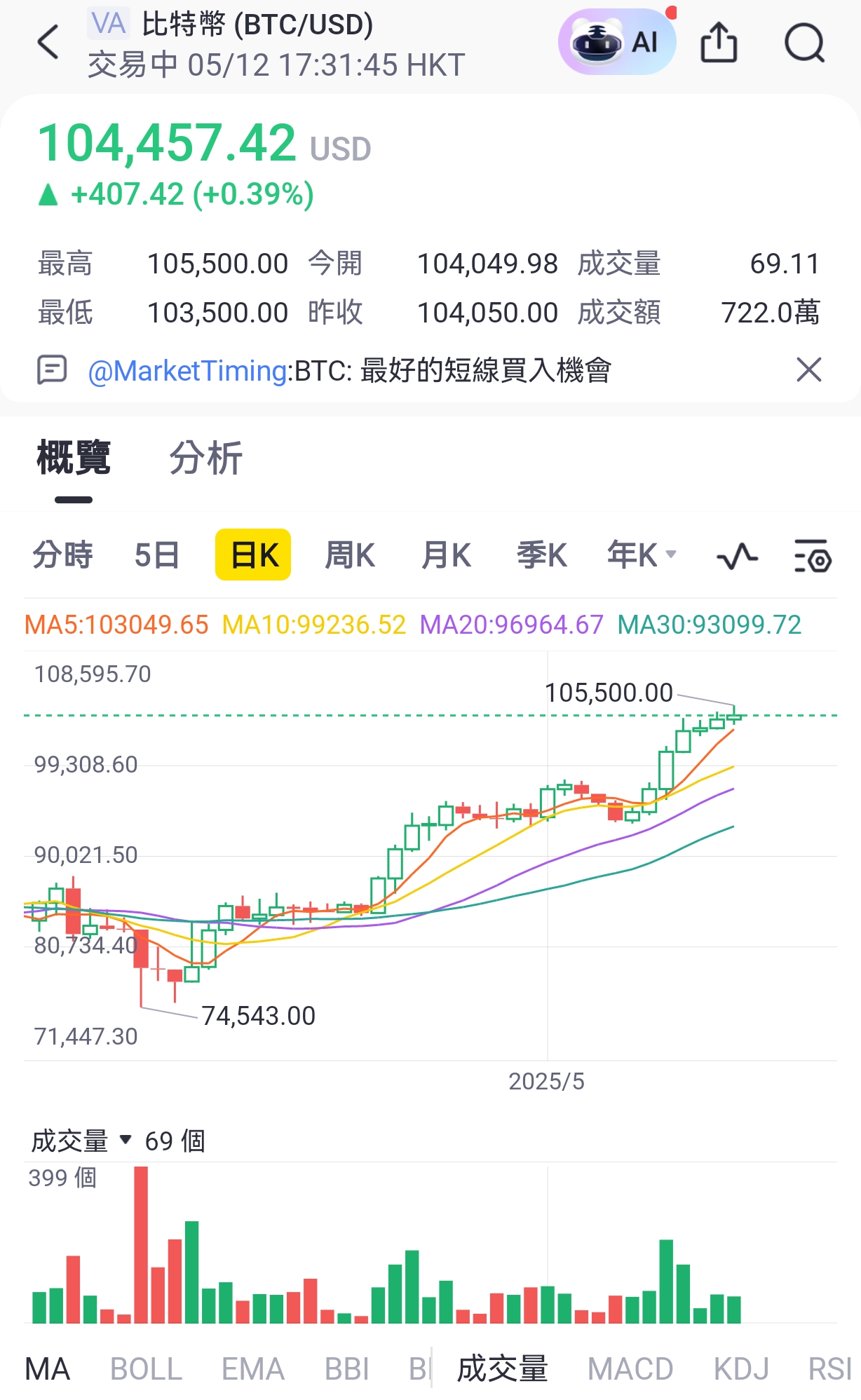Tap the +407.42 (+0.39%) change text
Screen dimensions: 861x1400
[192, 194]
